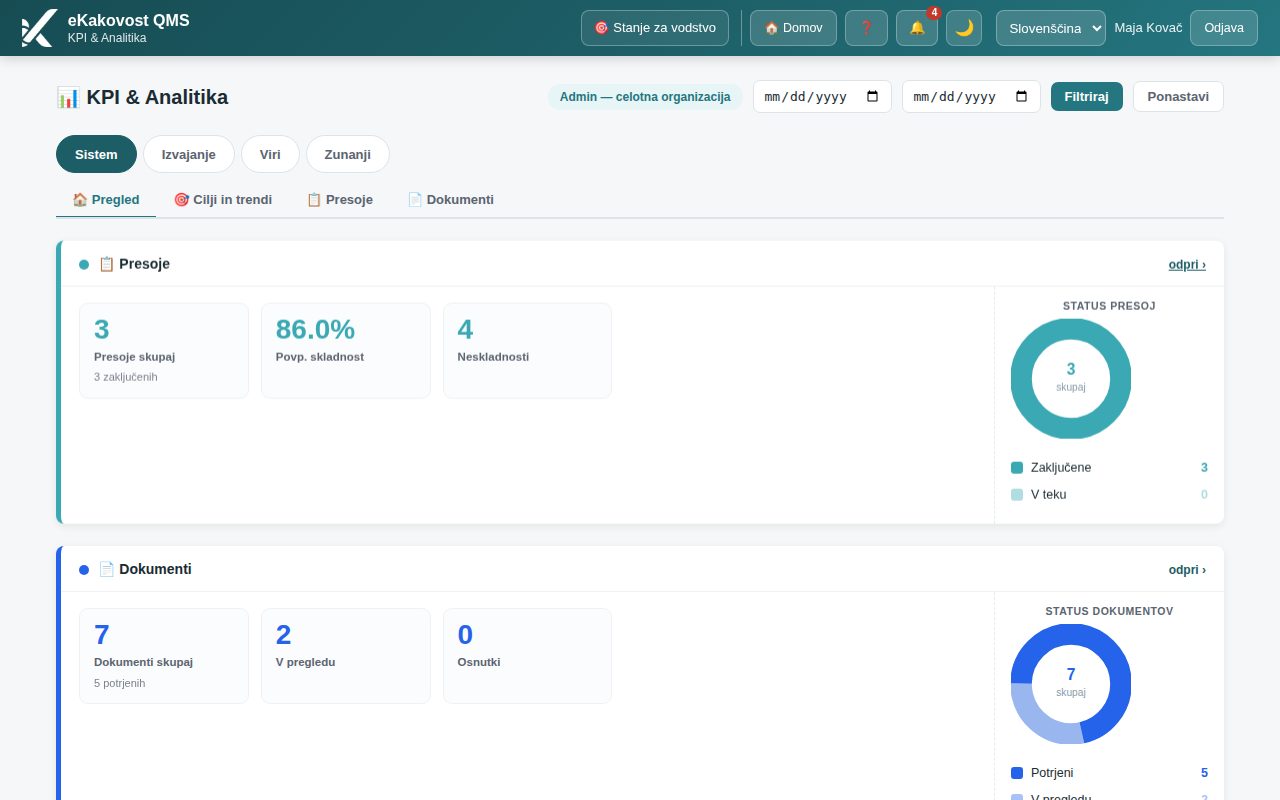The width and height of the screenshot is (1280, 800).
Task: Click the chart icon beside KPI & Analitika title
Action: click(x=68, y=97)
